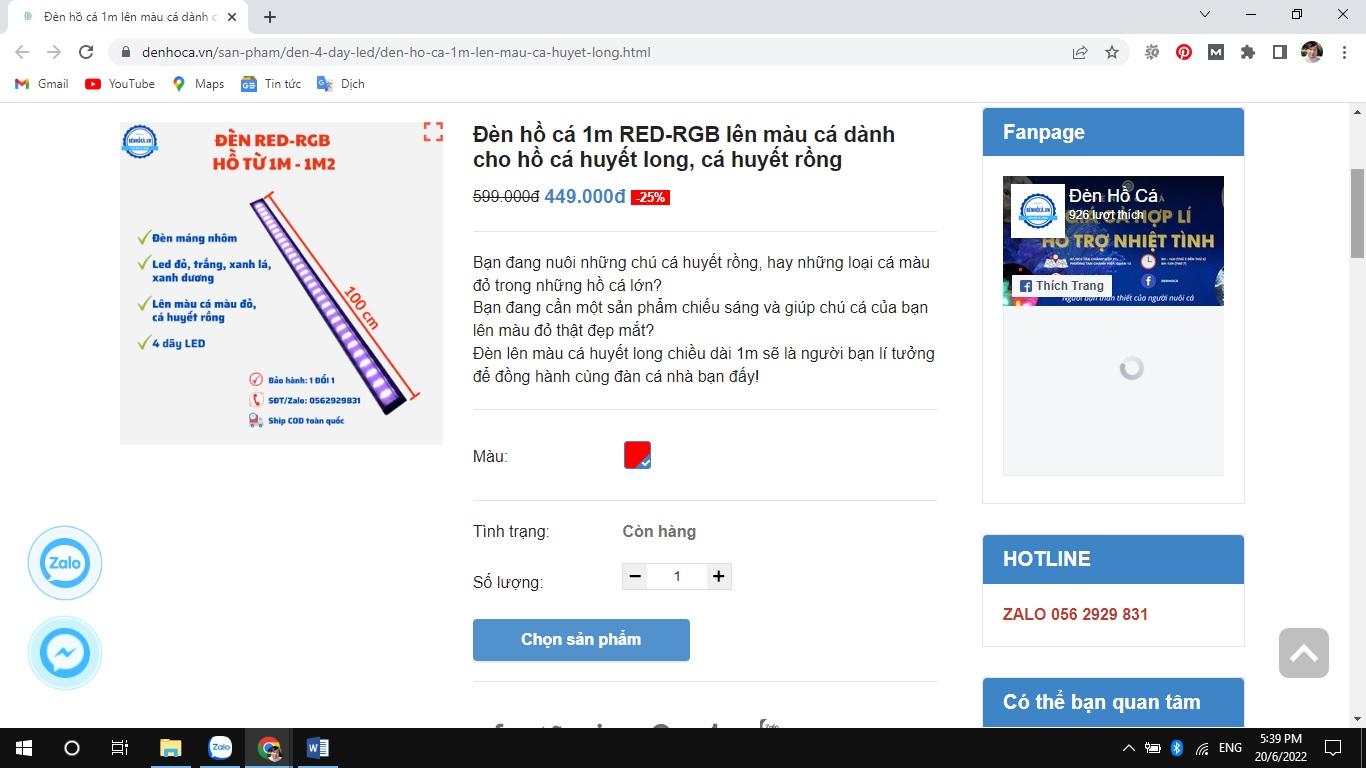Decrease quantity with minus button
Screen dimensions: 1366x768
pos(635,576)
